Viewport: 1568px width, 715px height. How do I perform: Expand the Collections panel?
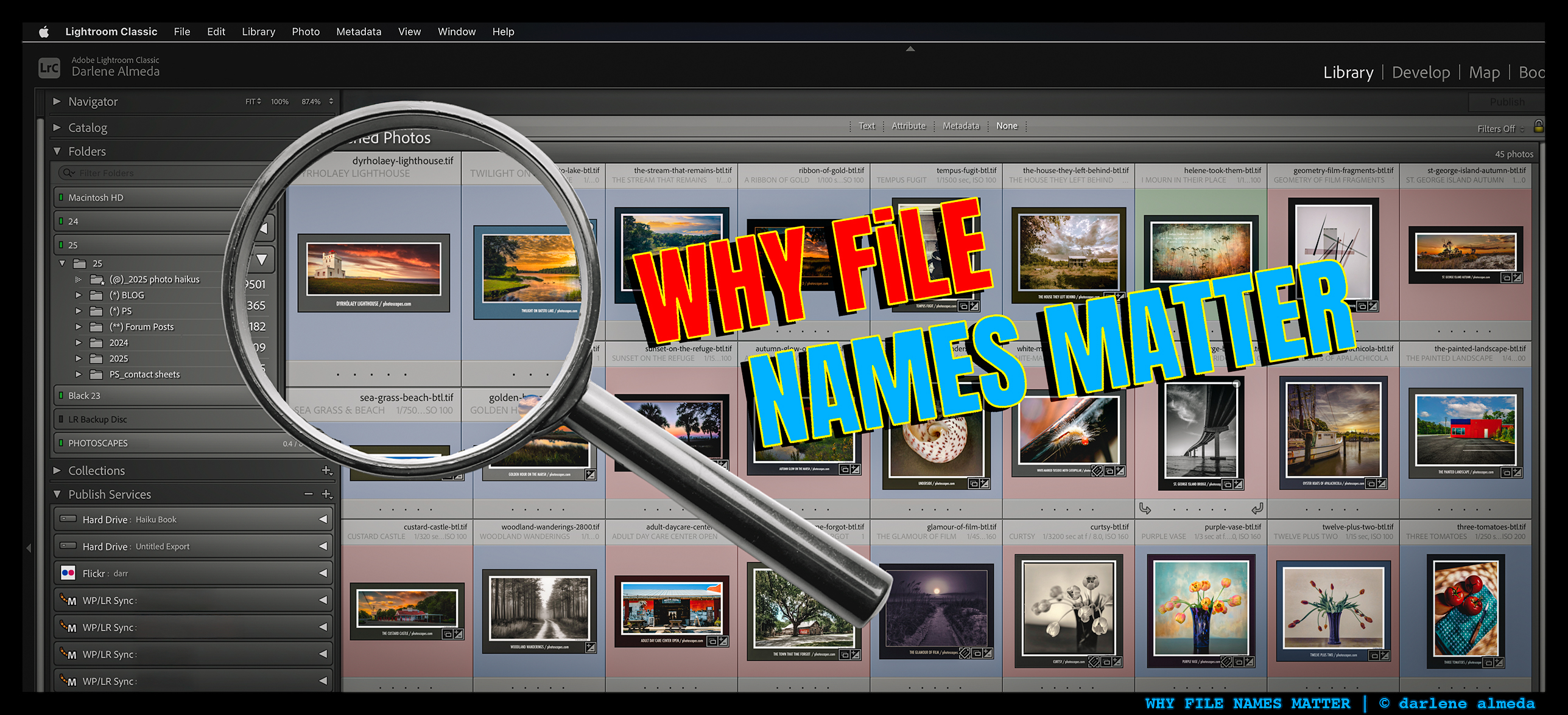57,470
